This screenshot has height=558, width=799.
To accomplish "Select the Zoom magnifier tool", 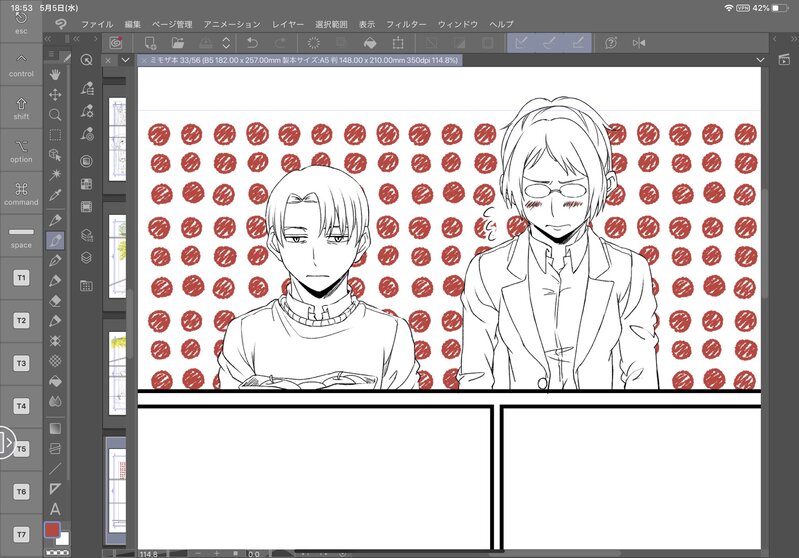I will point(55,115).
